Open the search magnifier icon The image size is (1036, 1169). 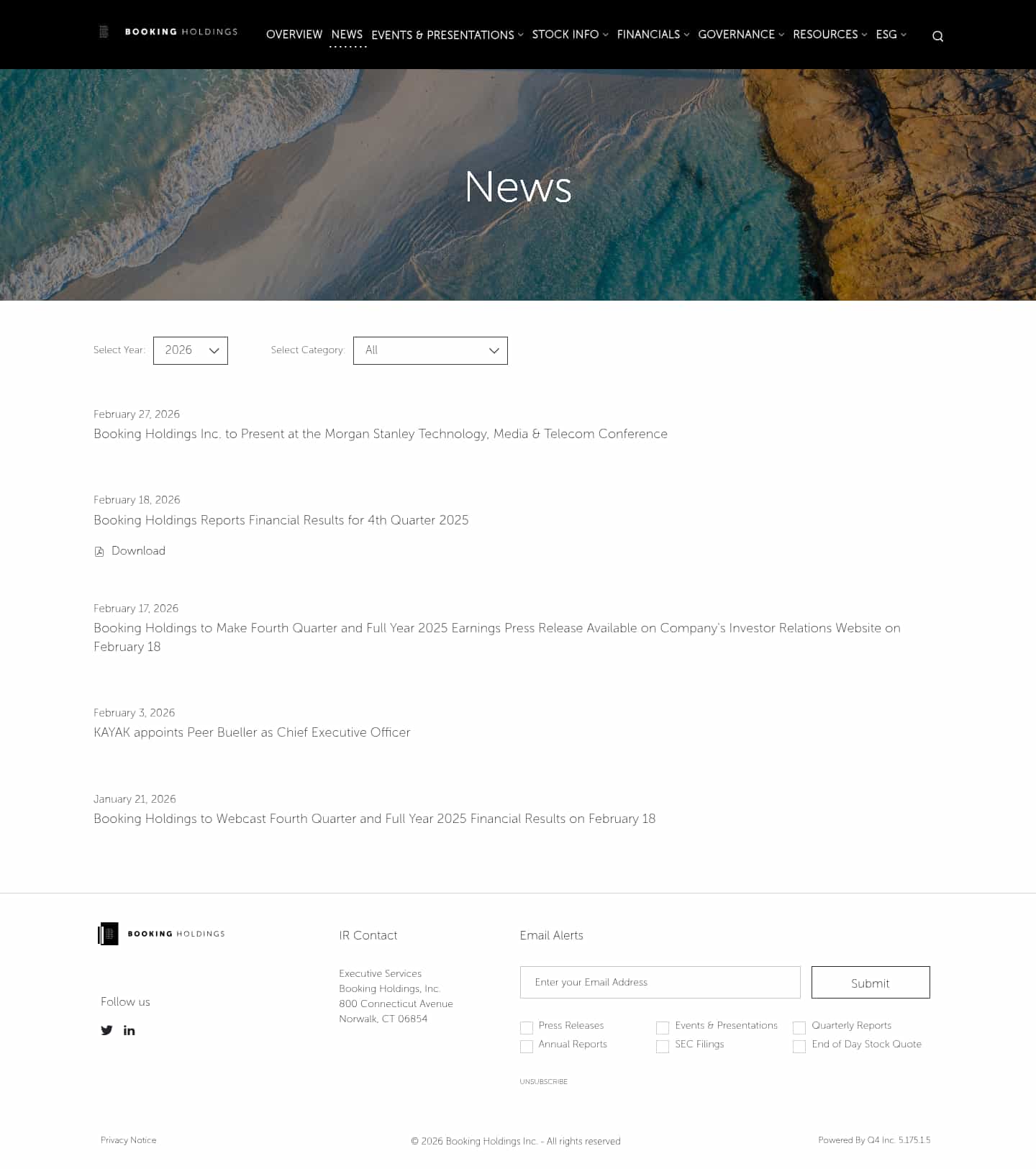tap(937, 36)
